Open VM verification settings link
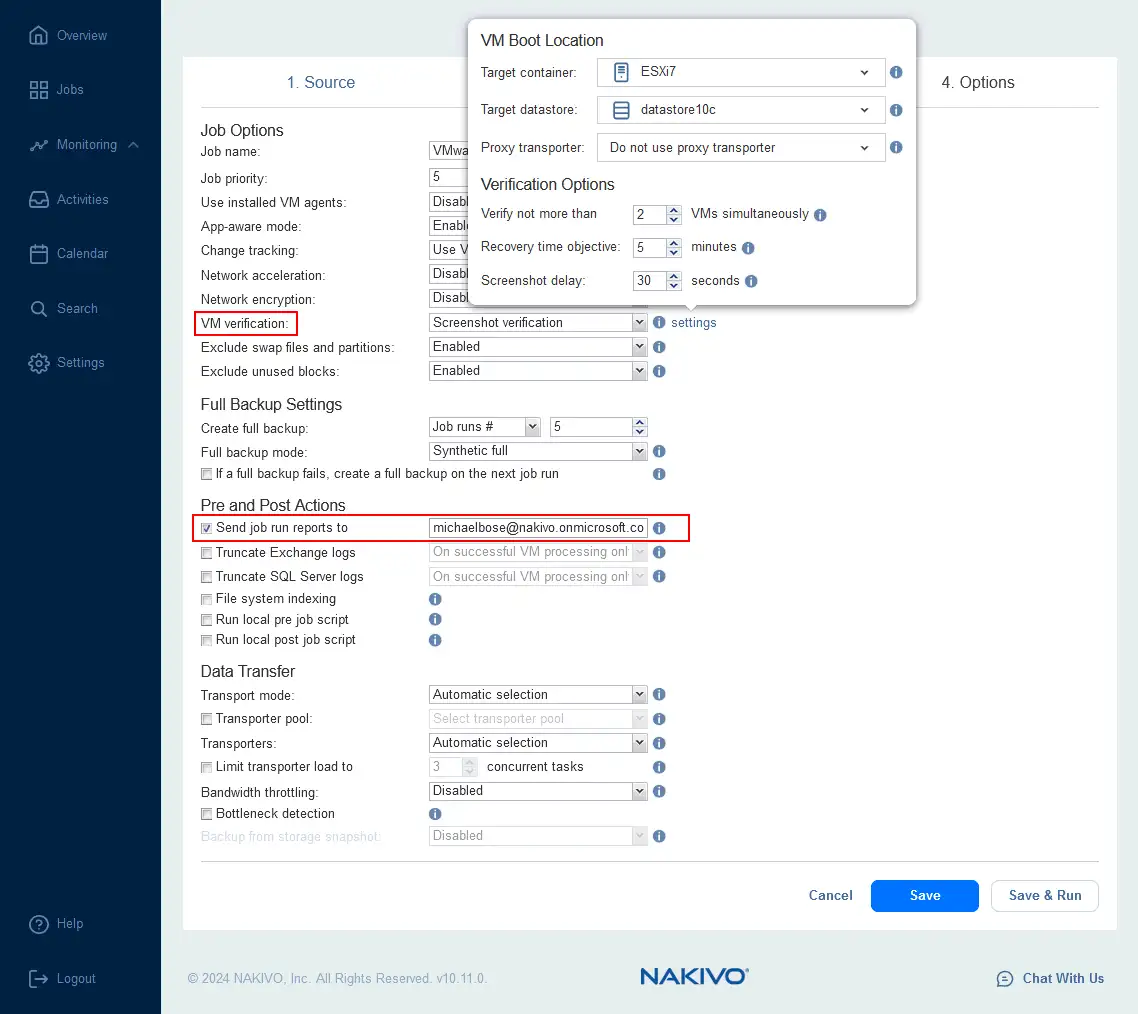This screenshot has width=1138, height=1014. pyautogui.click(x=693, y=323)
